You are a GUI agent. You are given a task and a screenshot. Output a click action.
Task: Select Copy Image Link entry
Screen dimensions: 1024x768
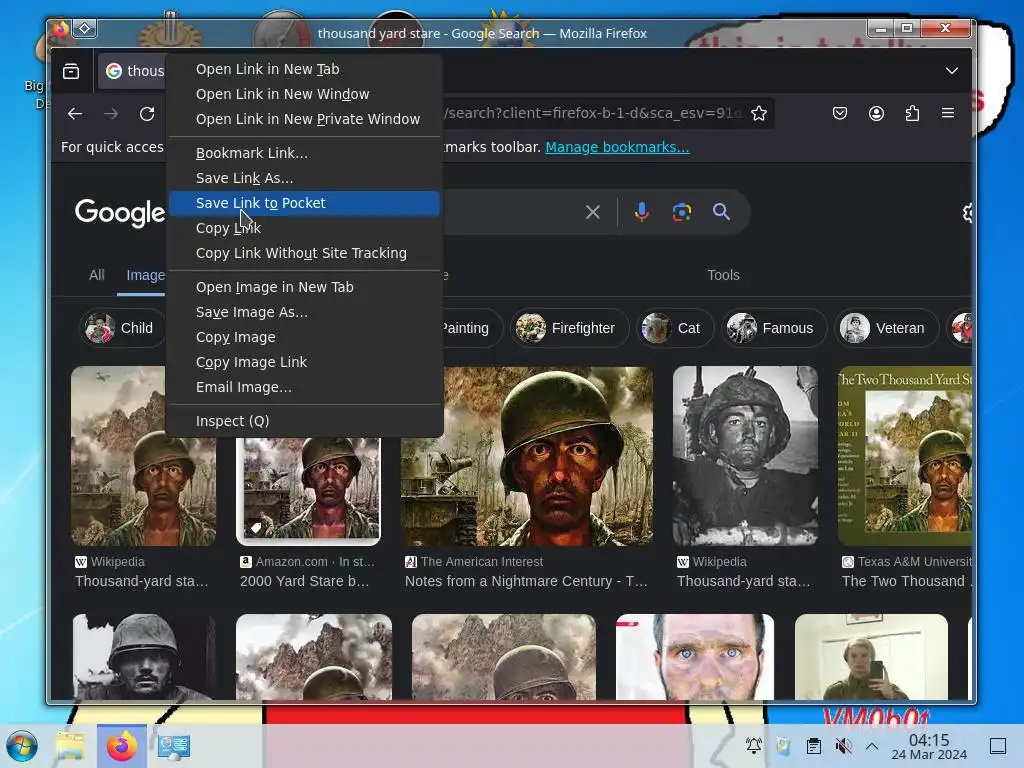304,362
